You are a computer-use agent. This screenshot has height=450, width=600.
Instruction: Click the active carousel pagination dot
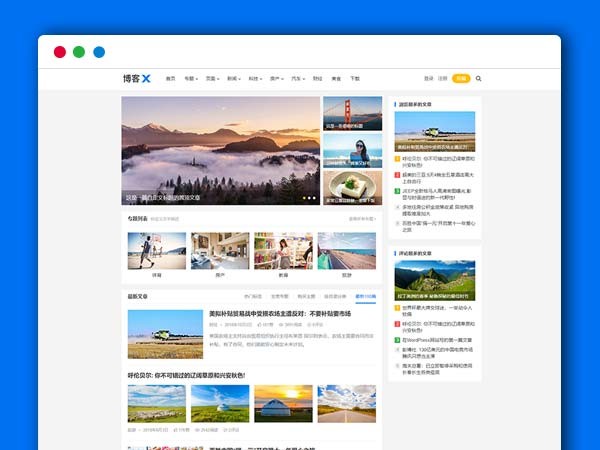pyautogui.click(x=303, y=198)
